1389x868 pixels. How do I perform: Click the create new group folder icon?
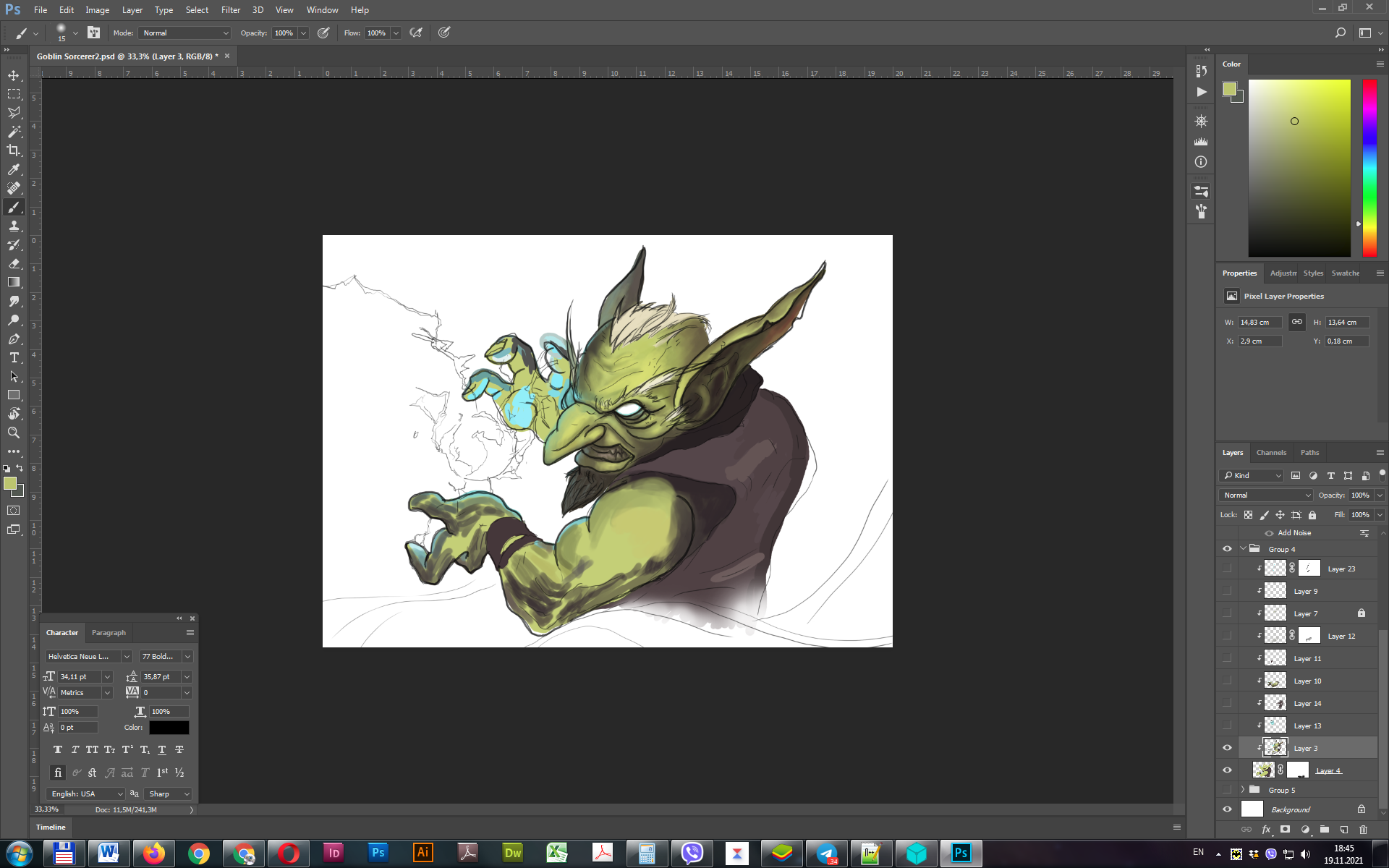point(1324,829)
